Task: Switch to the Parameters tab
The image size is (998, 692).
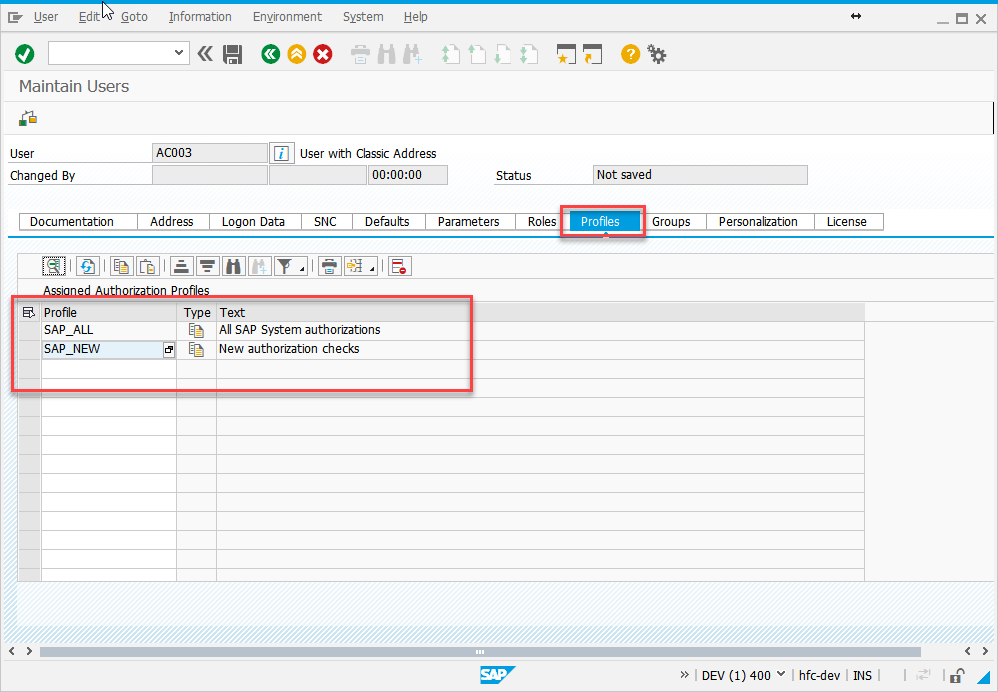Action: pyautogui.click(x=468, y=222)
